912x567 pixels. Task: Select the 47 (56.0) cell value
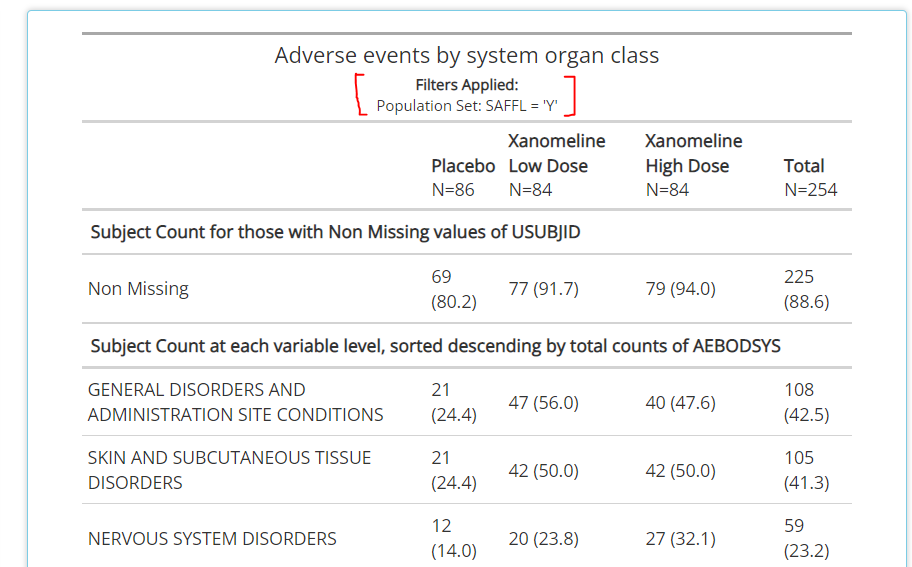click(x=543, y=402)
